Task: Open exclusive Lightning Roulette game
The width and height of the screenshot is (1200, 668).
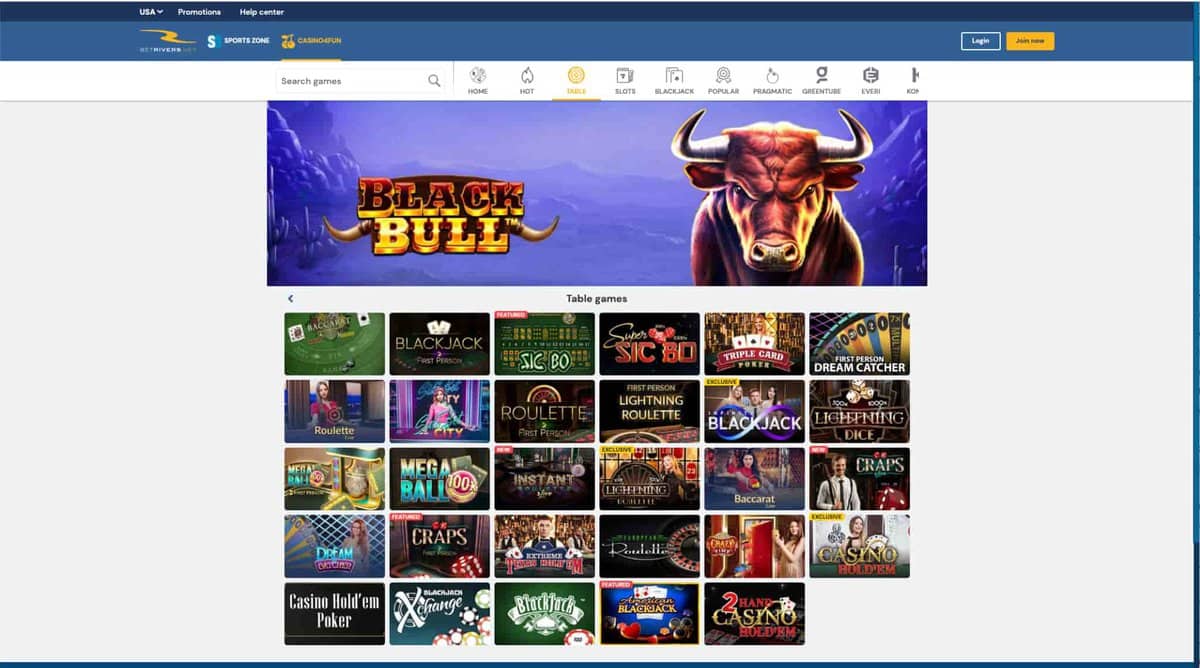Action: tap(649, 479)
